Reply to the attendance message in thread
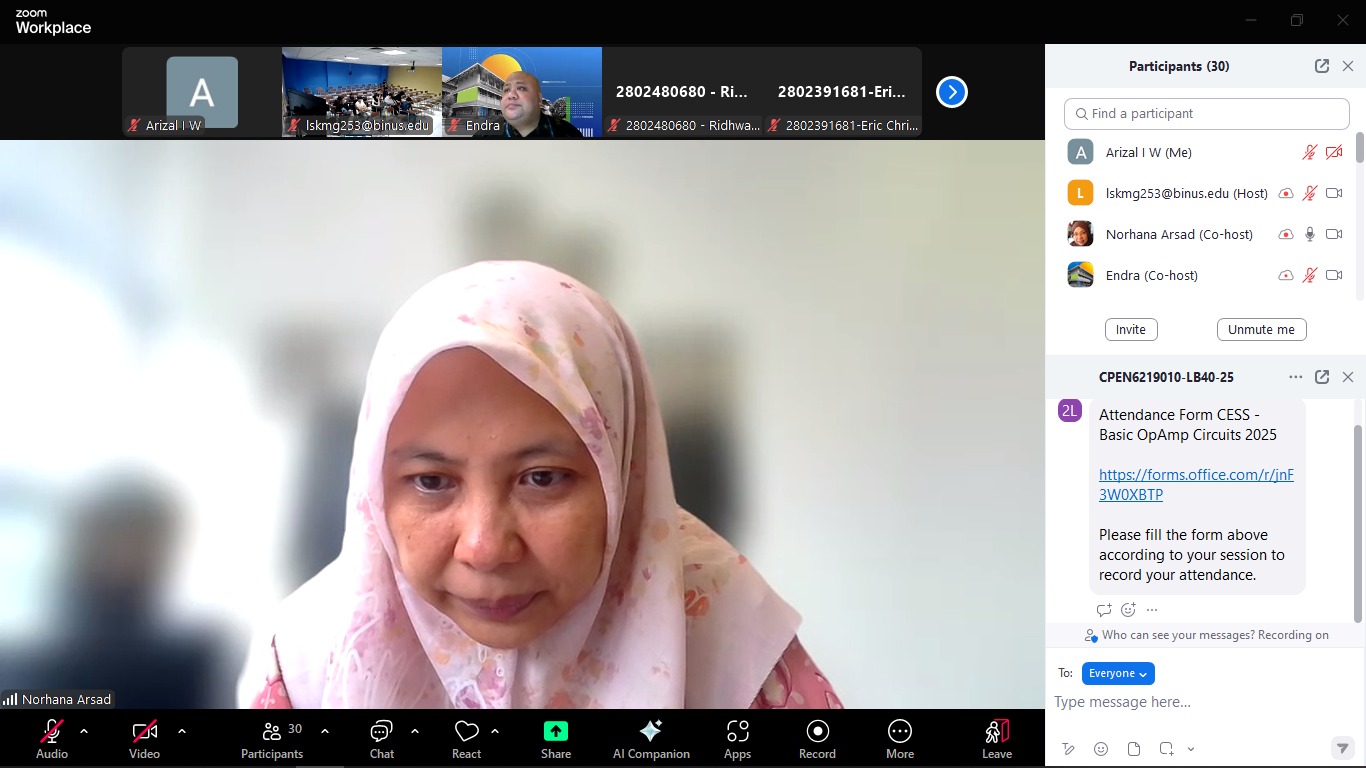Viewport: 1366px width, 768px height. coord(1104,610)
